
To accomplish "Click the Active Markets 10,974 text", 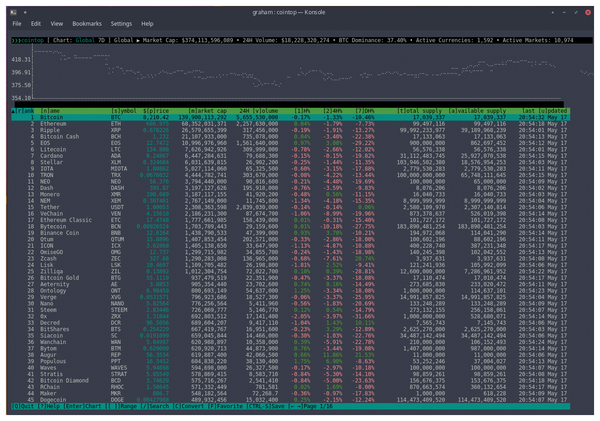I will [x=538, y=40].
